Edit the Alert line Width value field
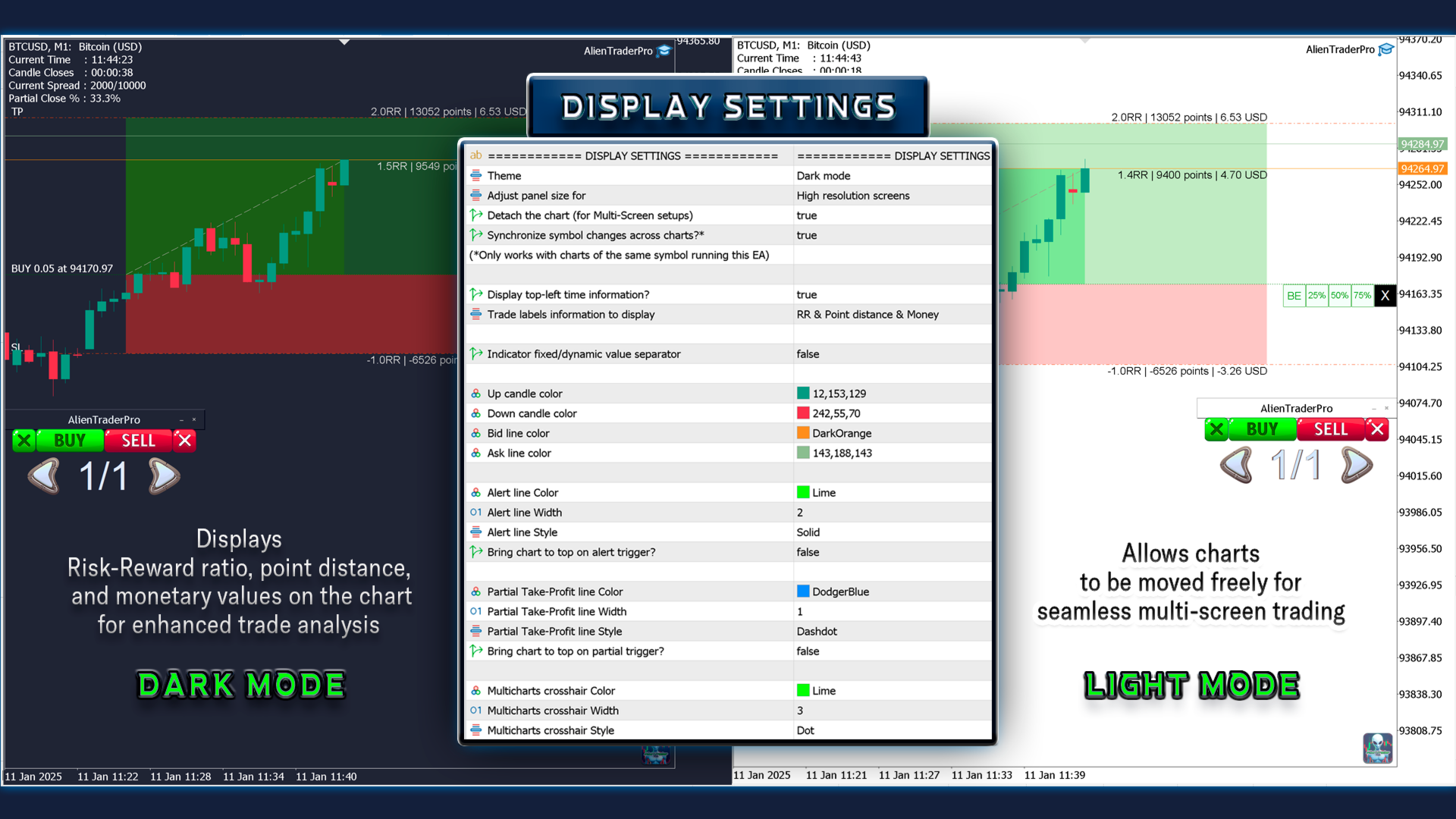 (892, 513)
